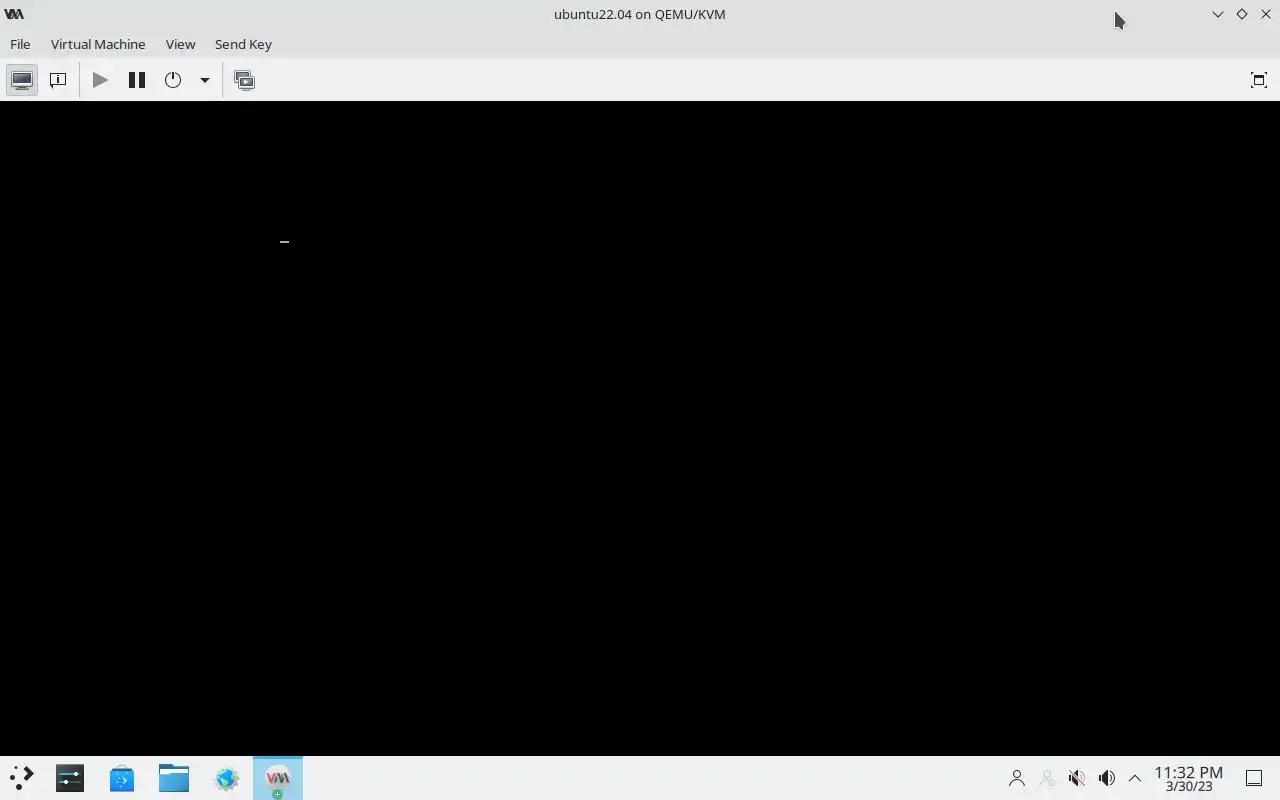The height and width of the screenshot is (800, 1280).
Task: Shut down the virtual machine
Action: tap(173, 80)
